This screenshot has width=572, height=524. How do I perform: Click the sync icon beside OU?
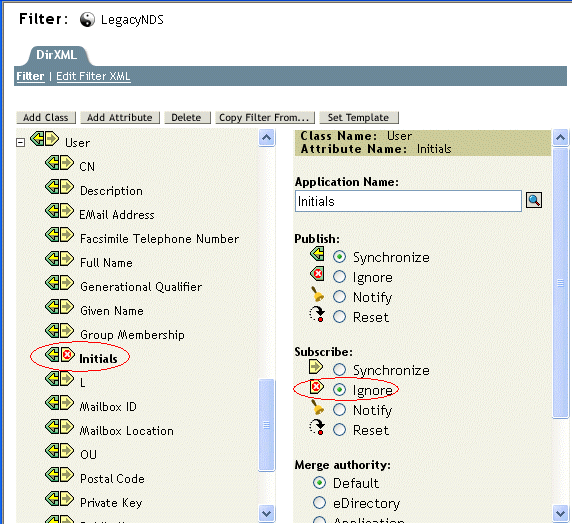point(59,451)
